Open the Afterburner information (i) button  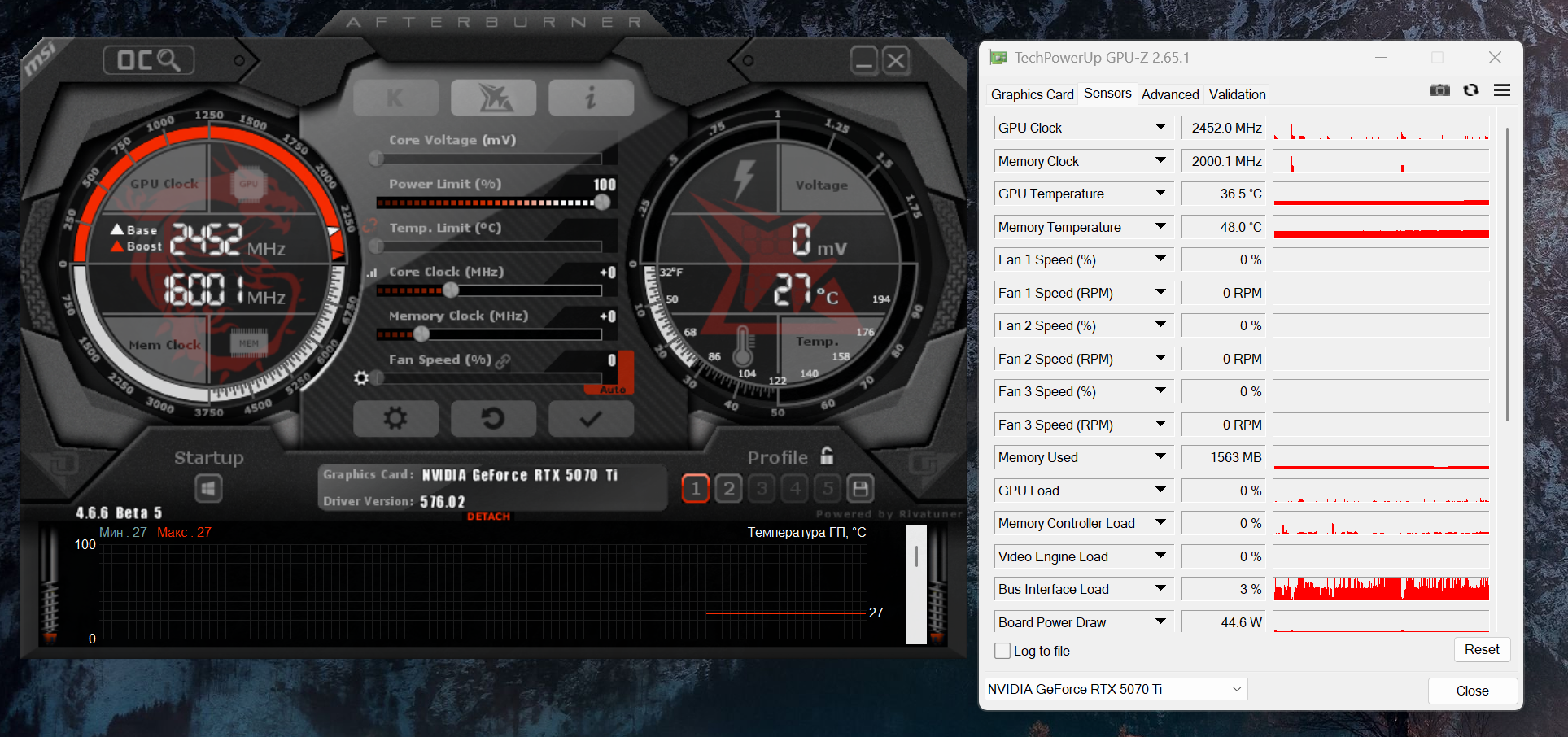pos(591,98)
